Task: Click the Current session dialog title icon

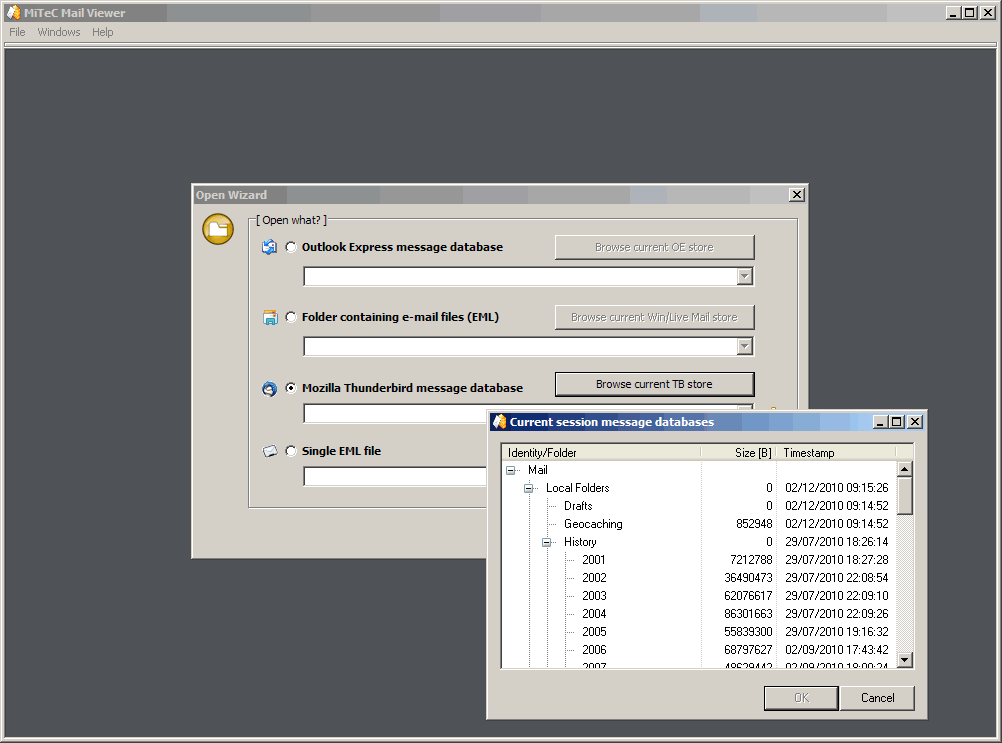Action: pyautogui.click(x=499, y=422)
